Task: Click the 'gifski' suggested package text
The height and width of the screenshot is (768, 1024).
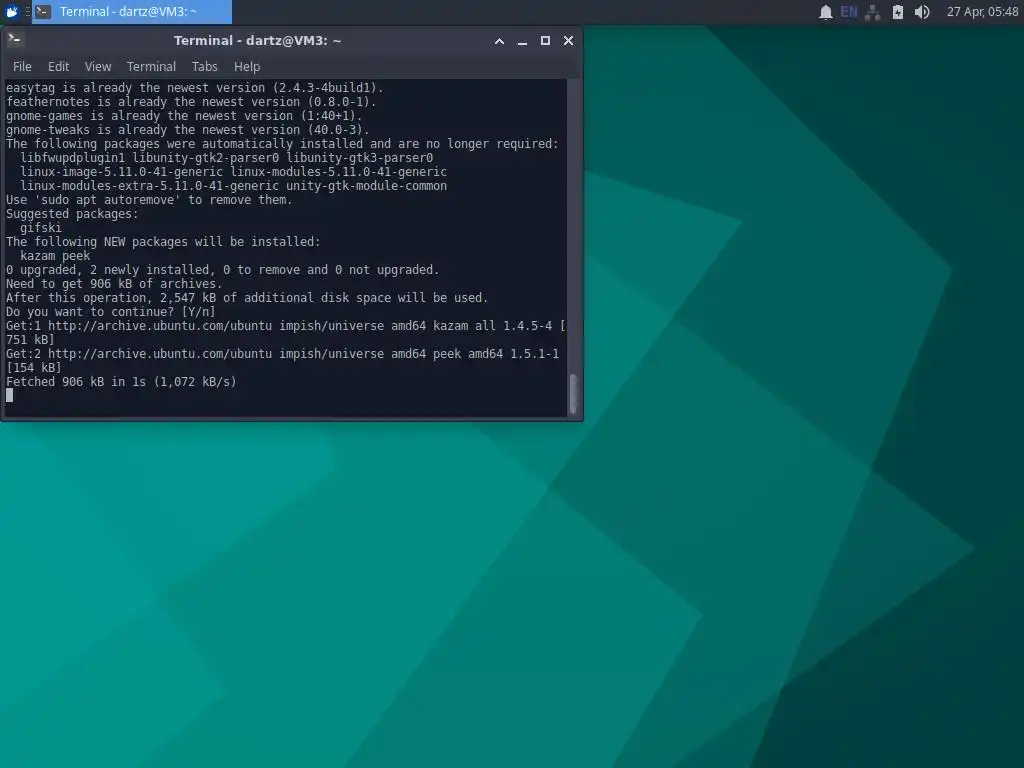Action: click(x=40, y=227)
